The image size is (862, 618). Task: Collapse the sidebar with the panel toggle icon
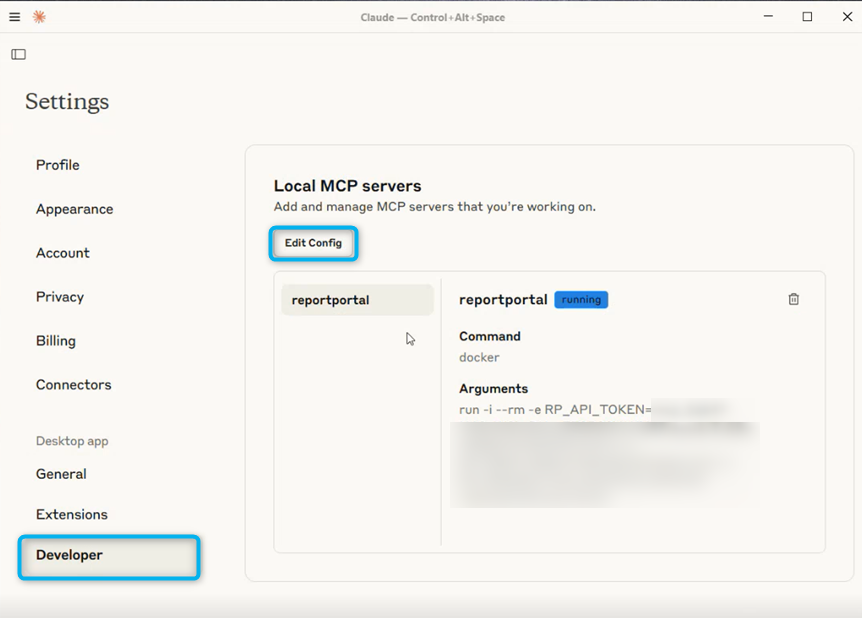tap(18, 54)
